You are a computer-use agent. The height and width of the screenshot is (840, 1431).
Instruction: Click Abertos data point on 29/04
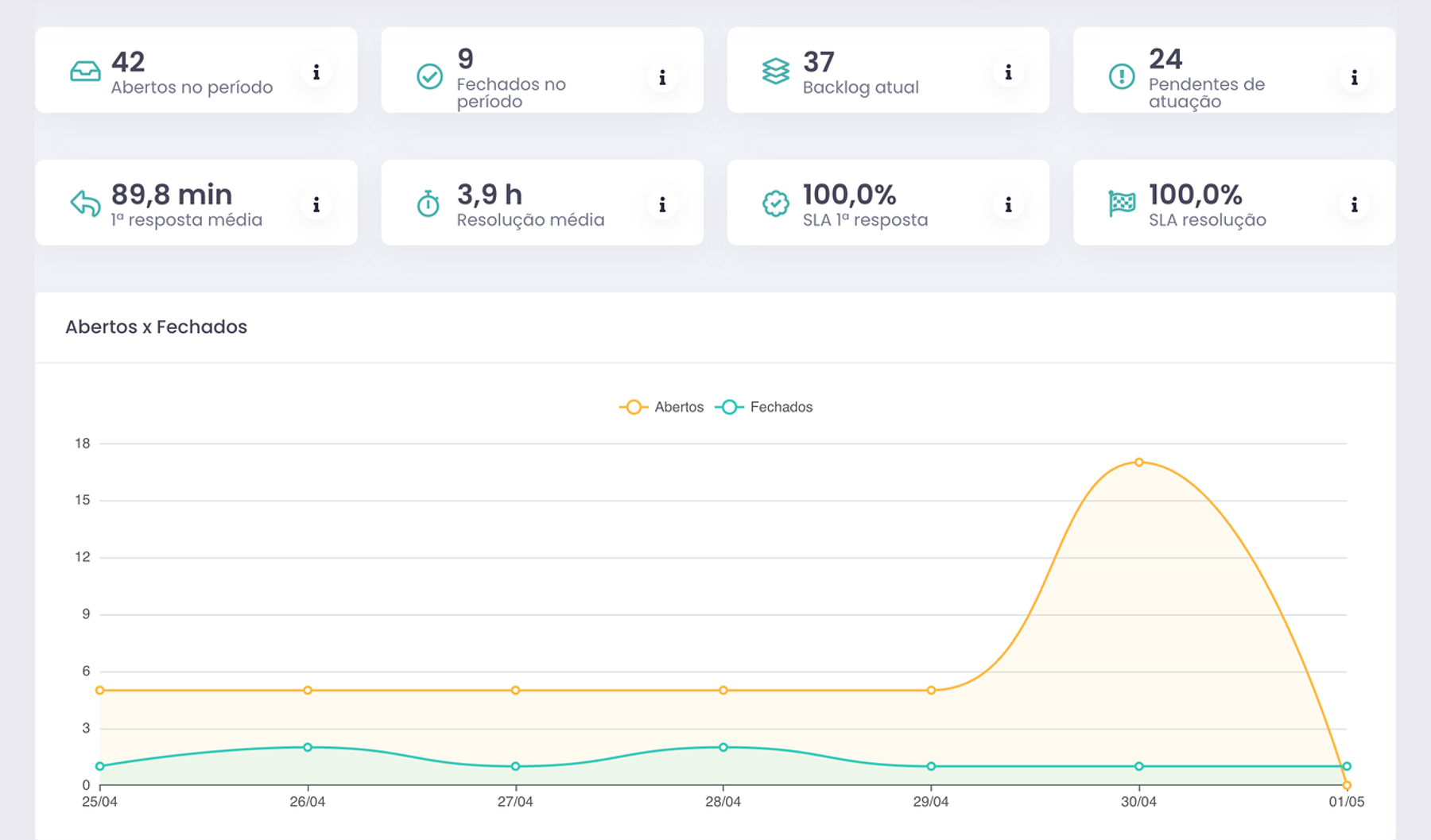(x=931, y=691)
